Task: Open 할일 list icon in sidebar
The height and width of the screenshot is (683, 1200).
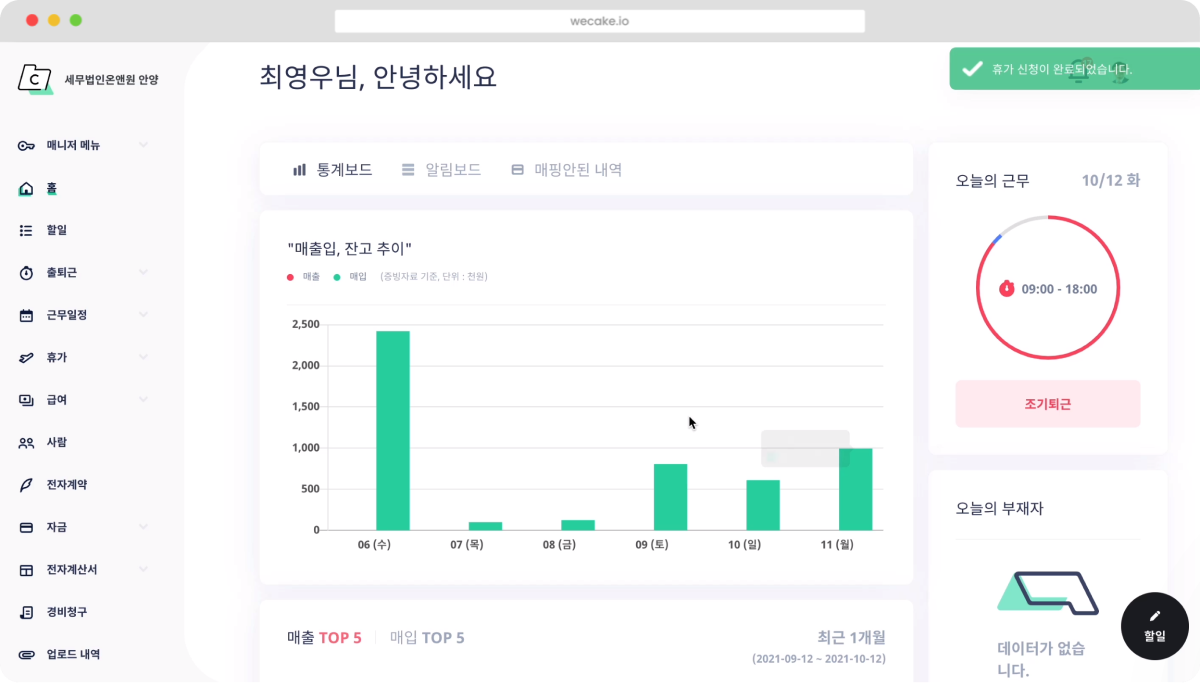Action: click(26, 230)
